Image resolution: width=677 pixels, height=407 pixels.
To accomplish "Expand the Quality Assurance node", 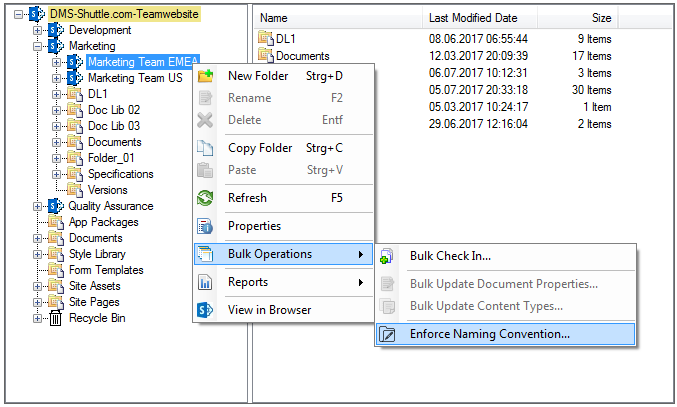I will point(38,206).
